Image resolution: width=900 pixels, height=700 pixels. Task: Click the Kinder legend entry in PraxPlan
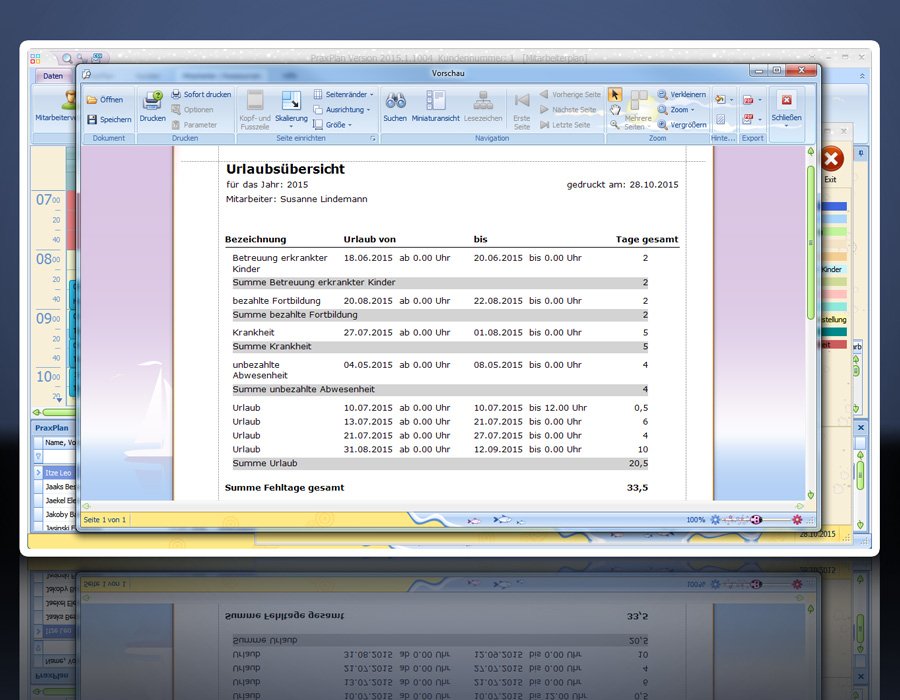coord(832,269)
